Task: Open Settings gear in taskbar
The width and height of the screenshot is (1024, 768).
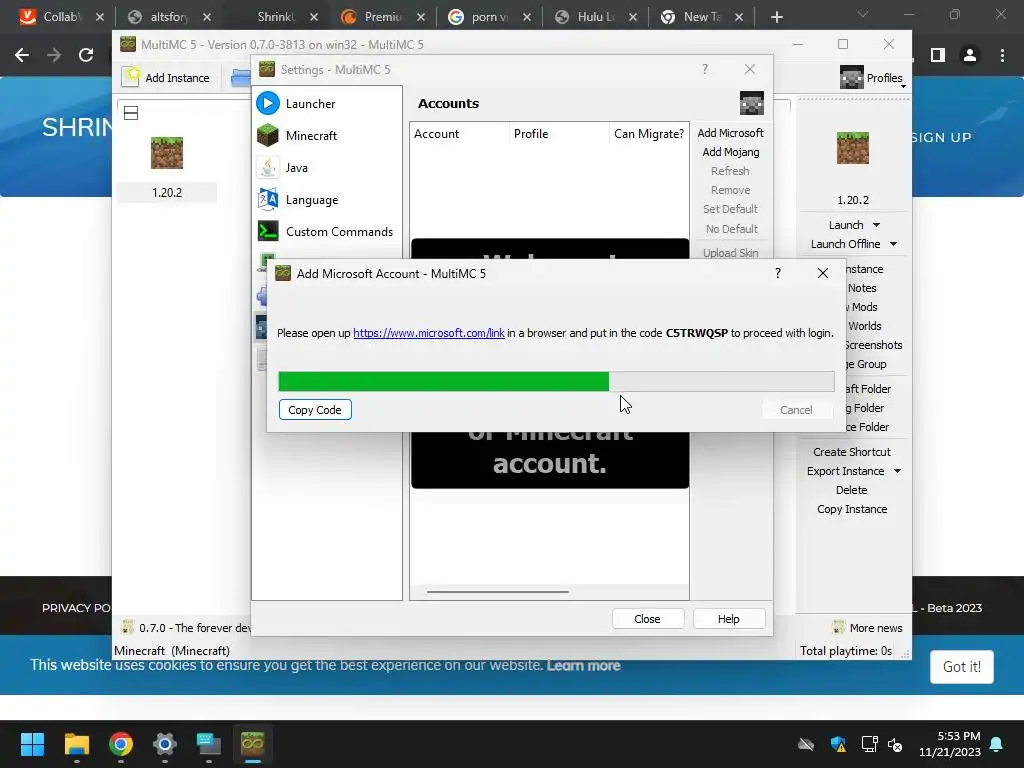Action: tap(165, 744)
